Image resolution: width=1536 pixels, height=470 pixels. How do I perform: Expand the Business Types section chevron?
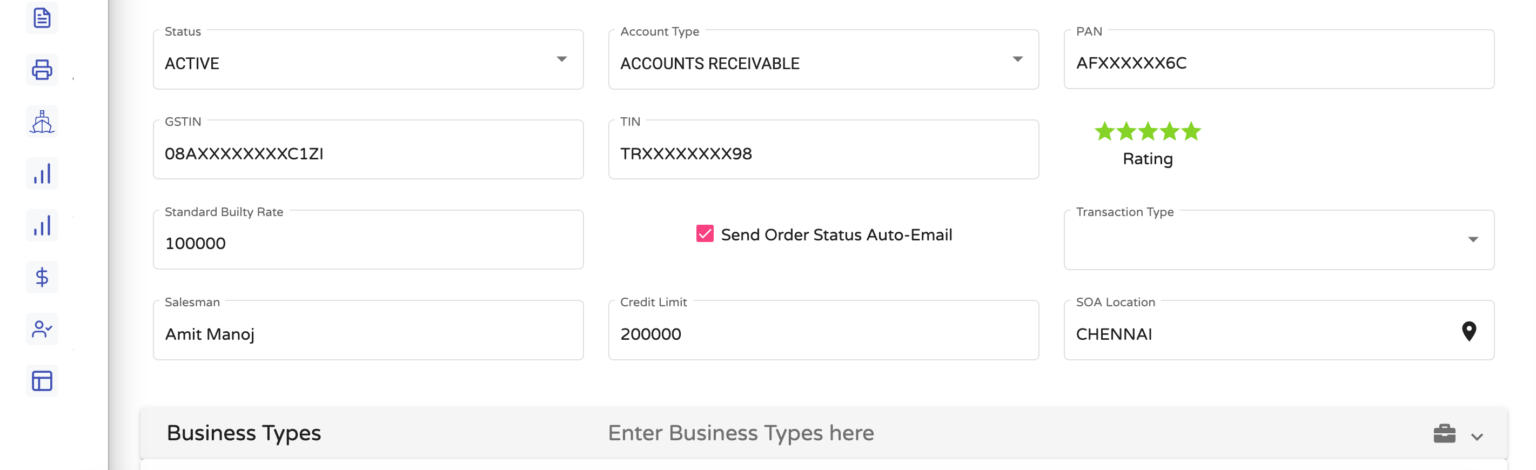pos(1477,436)
